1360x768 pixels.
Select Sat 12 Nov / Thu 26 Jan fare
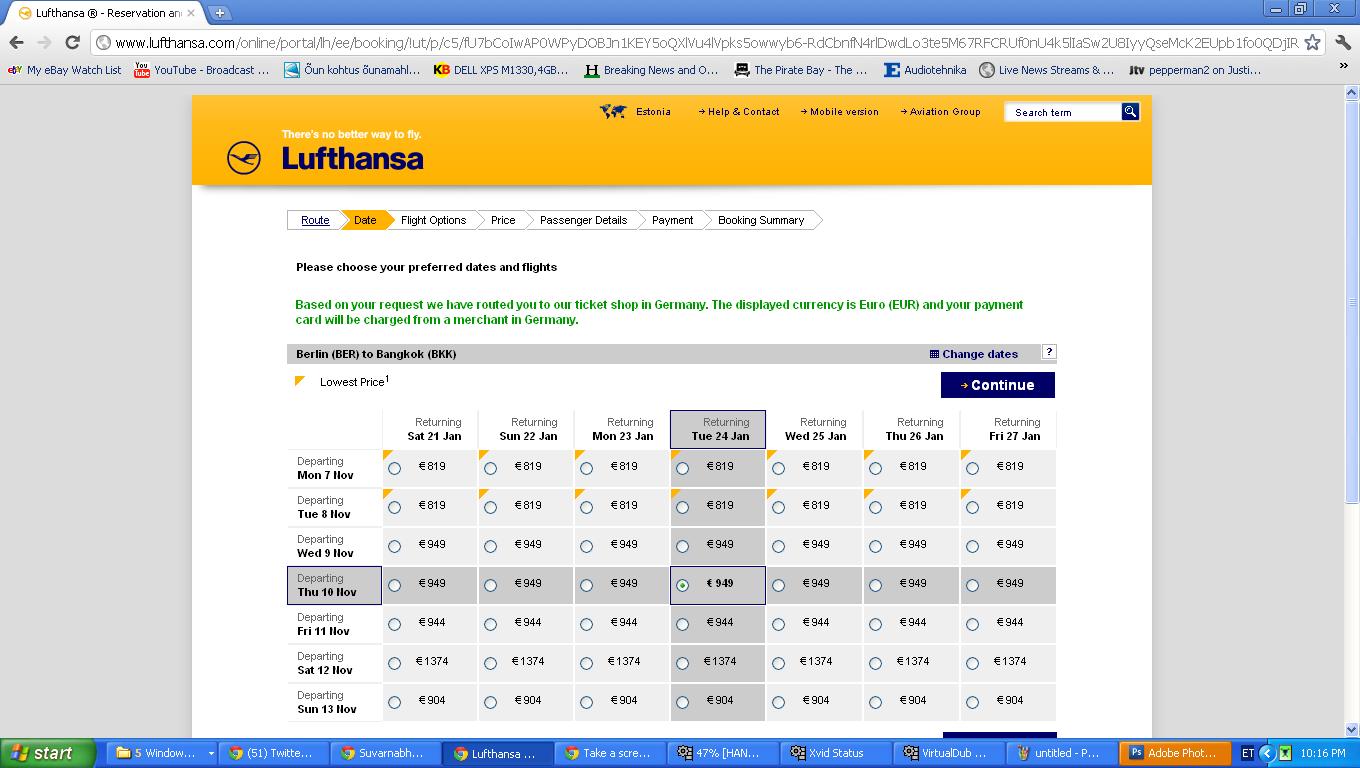(875, 663)
